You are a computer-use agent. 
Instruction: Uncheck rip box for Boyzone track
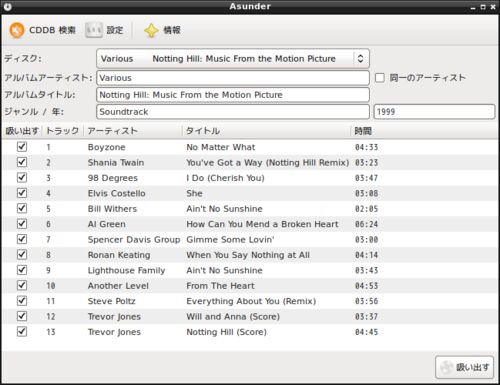click(22, 147)
